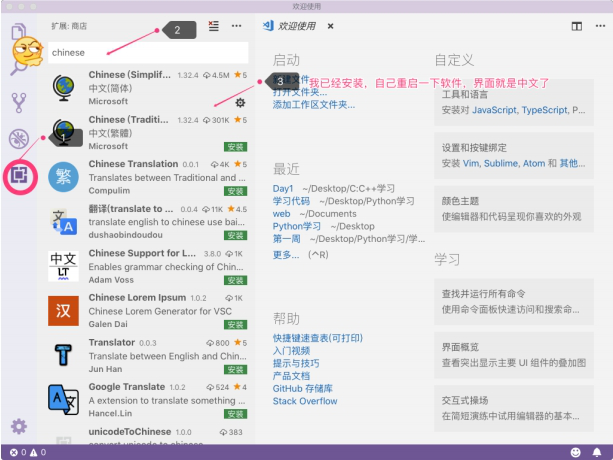The width and height of the screenshot is (613, 460).
Task: Click TypeScript link in 工具和语言
Action: (x=545, y=110)
